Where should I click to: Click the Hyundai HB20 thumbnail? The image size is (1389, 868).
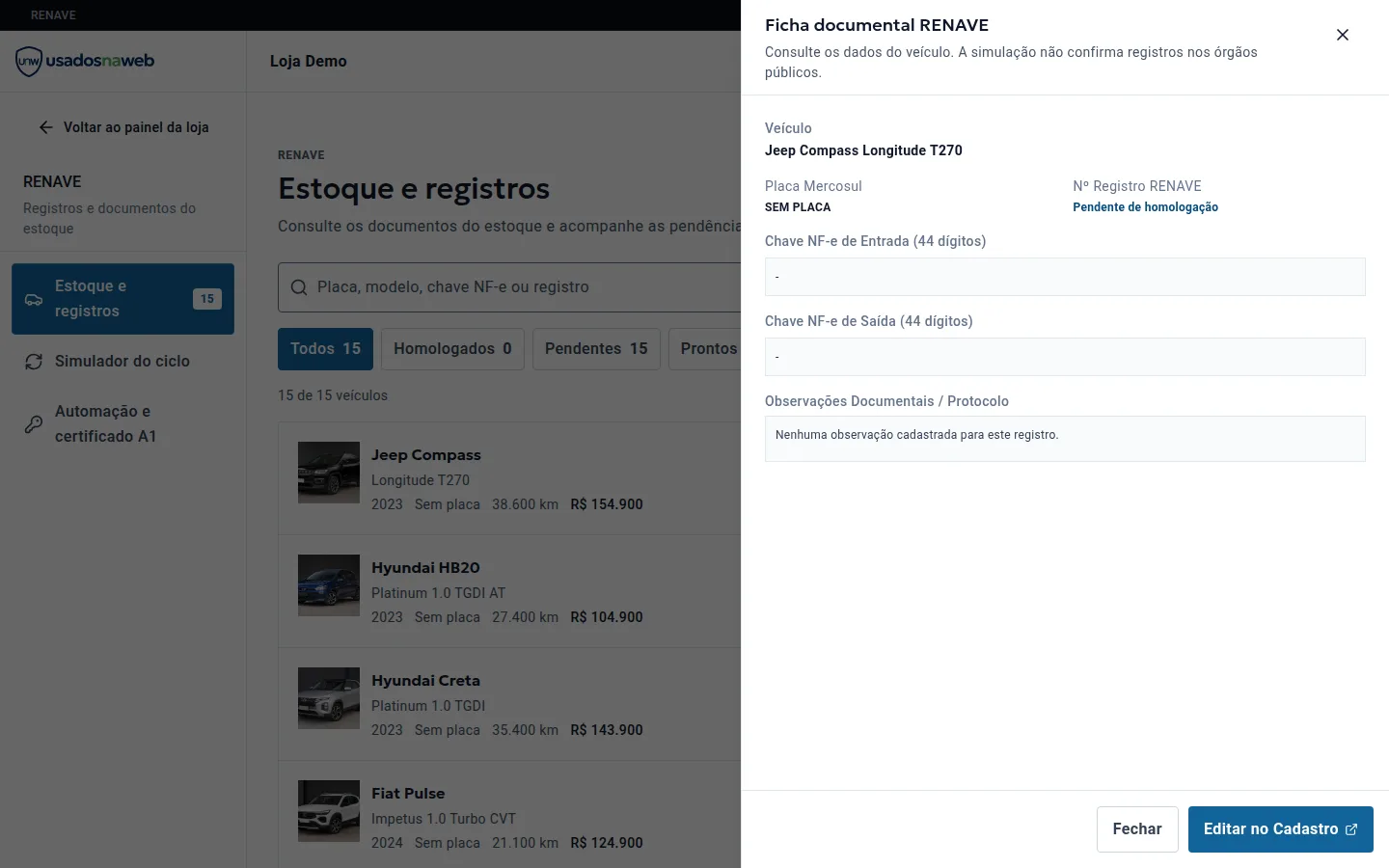tap(329, 585)
